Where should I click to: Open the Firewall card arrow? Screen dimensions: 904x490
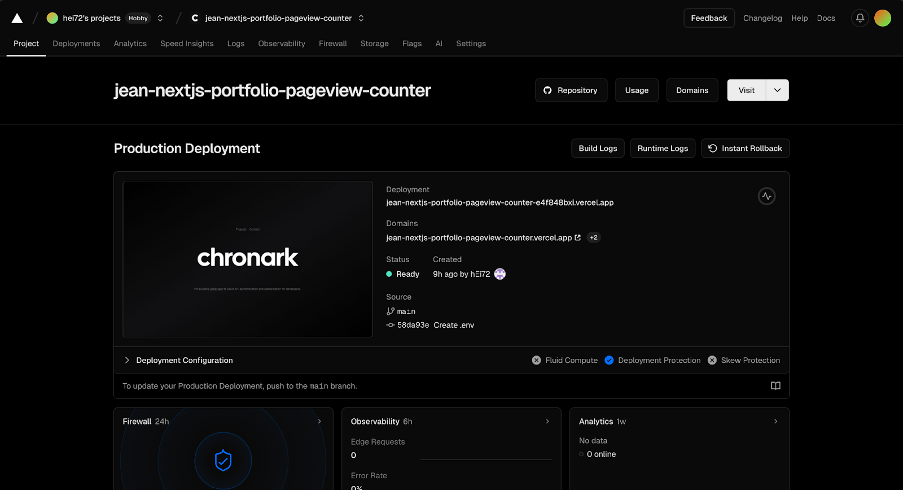(319, 421)
